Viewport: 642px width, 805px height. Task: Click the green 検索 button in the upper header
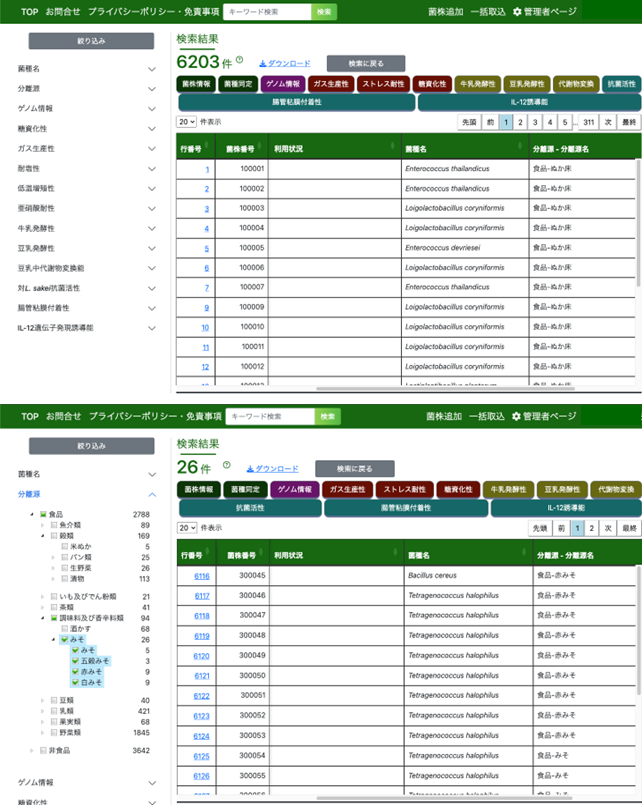324,12
